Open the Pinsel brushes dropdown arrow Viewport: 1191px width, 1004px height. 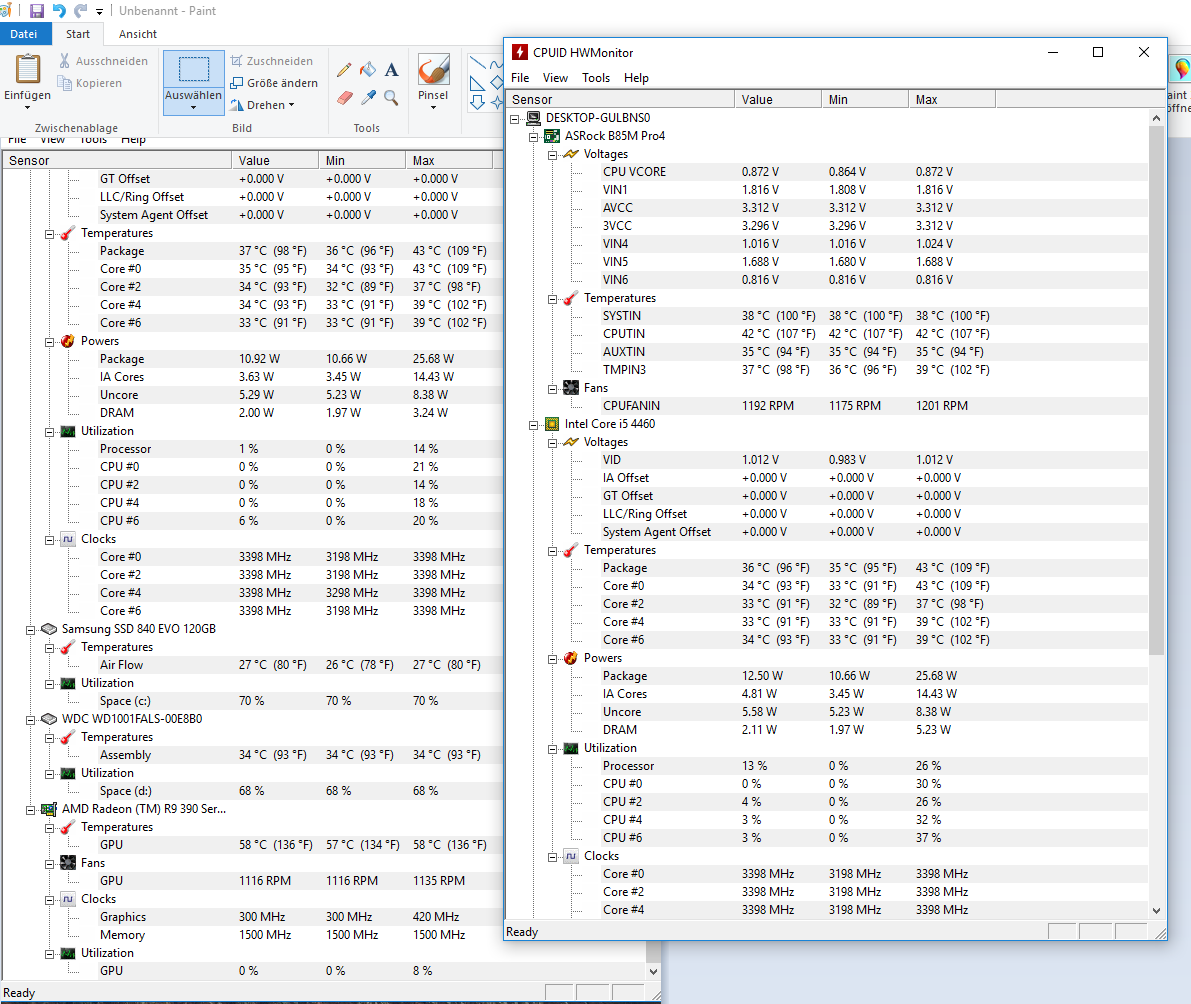tap(433, 108)
